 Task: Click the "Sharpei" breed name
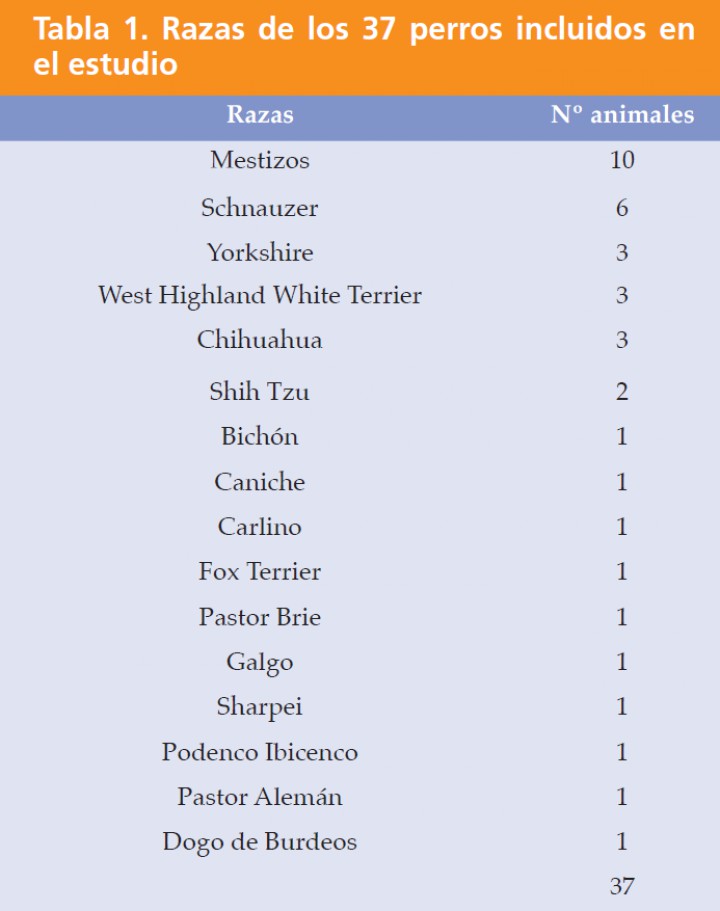(x=260, y=707)
